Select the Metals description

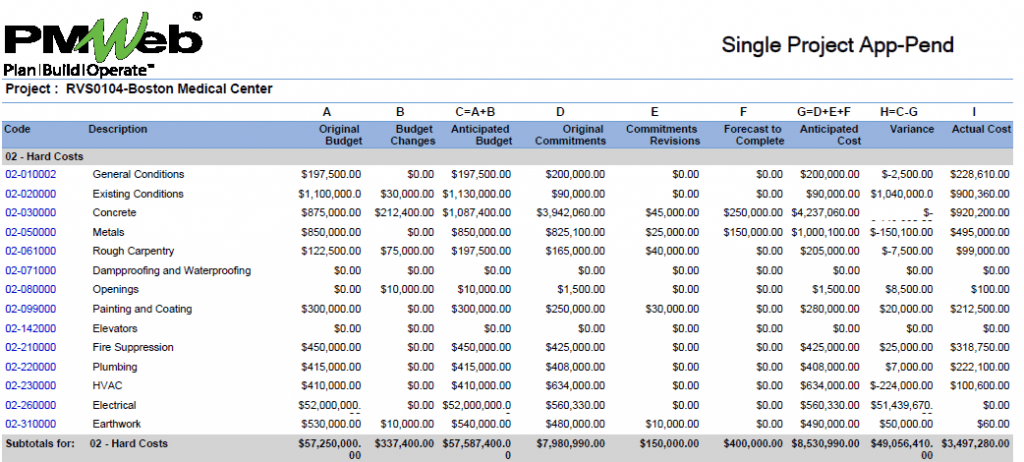click(108, 233)
